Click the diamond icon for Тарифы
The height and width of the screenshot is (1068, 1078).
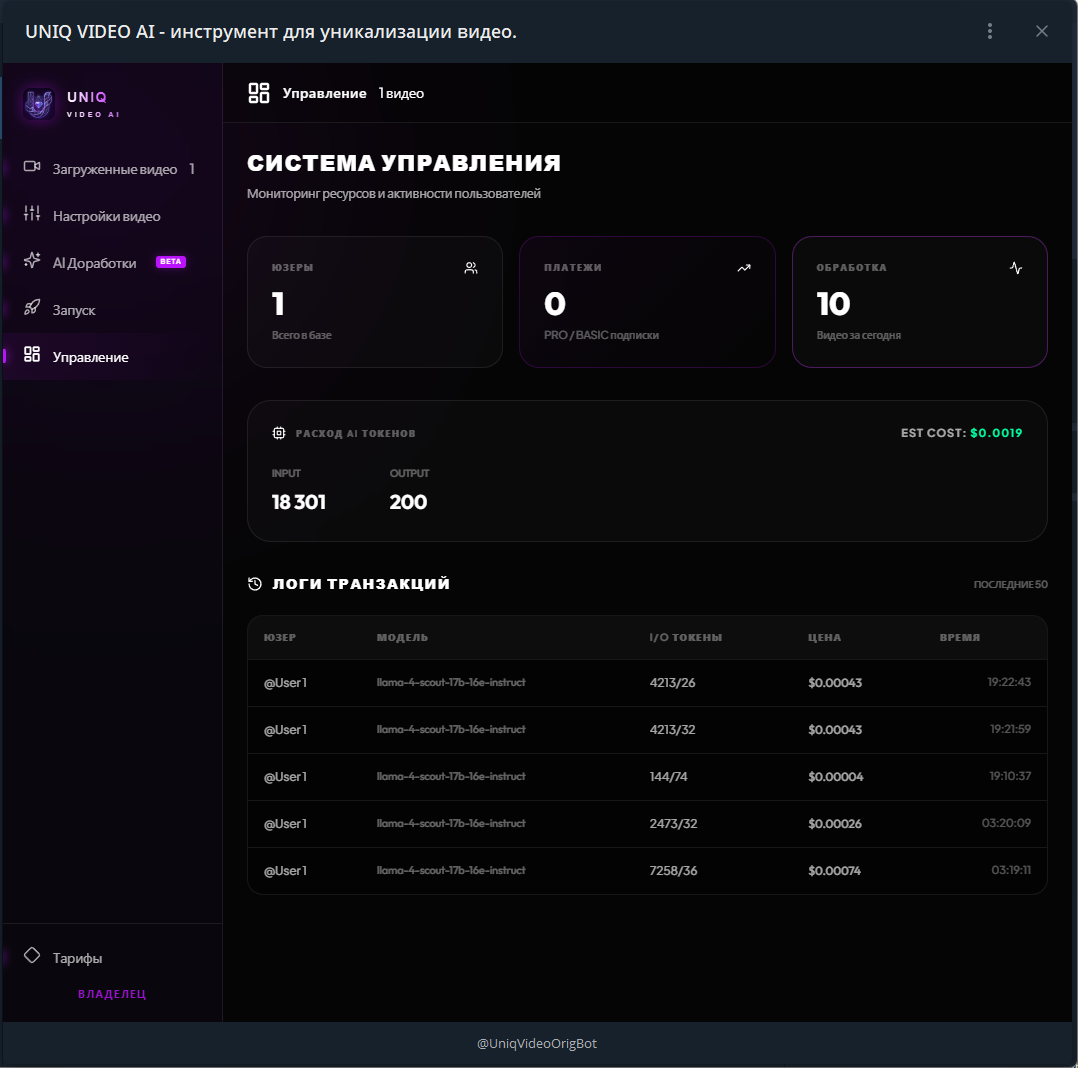[32, 956]
